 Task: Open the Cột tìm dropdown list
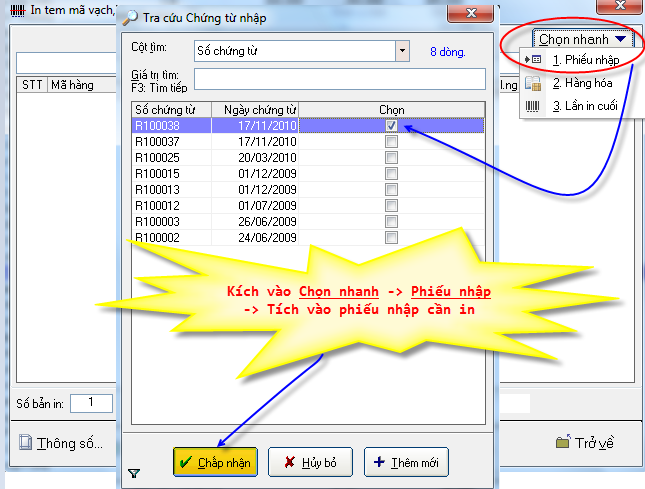pos(402,50)
